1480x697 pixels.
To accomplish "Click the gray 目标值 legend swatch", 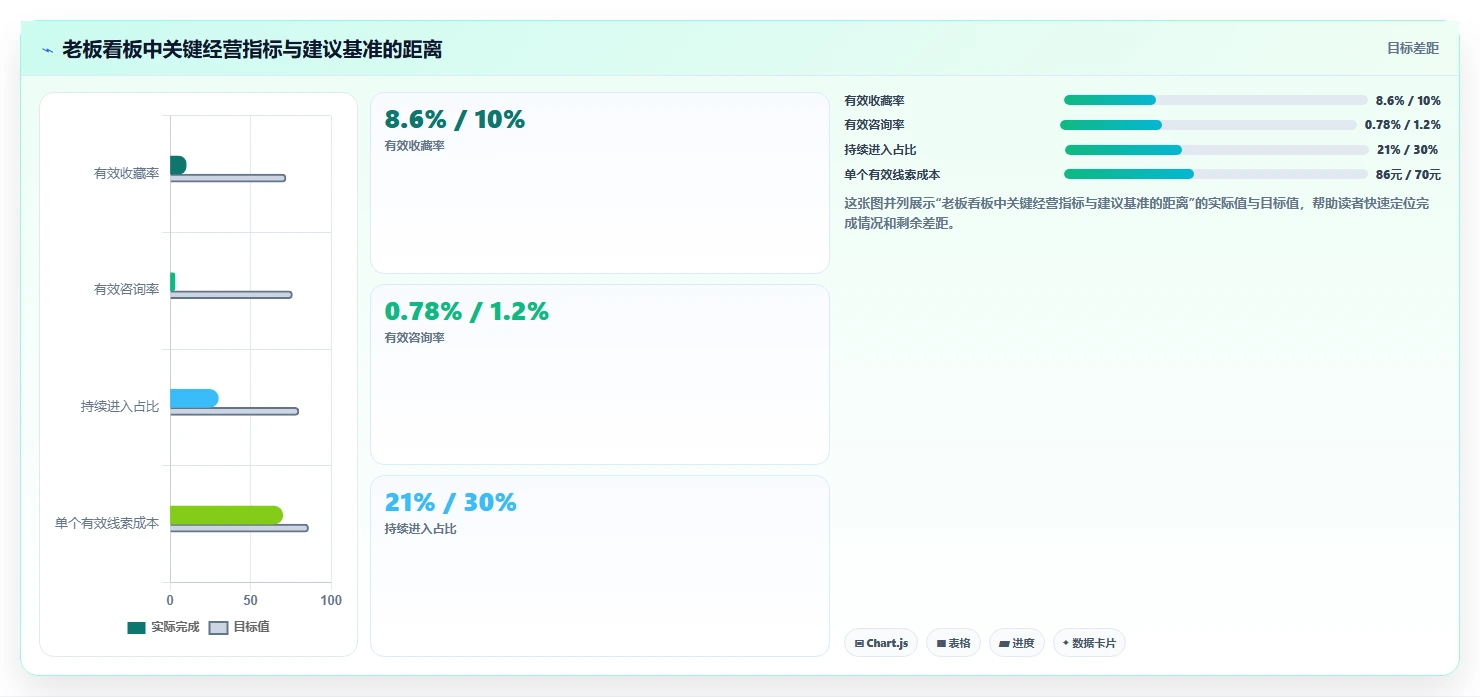I will tap(218, 628).
